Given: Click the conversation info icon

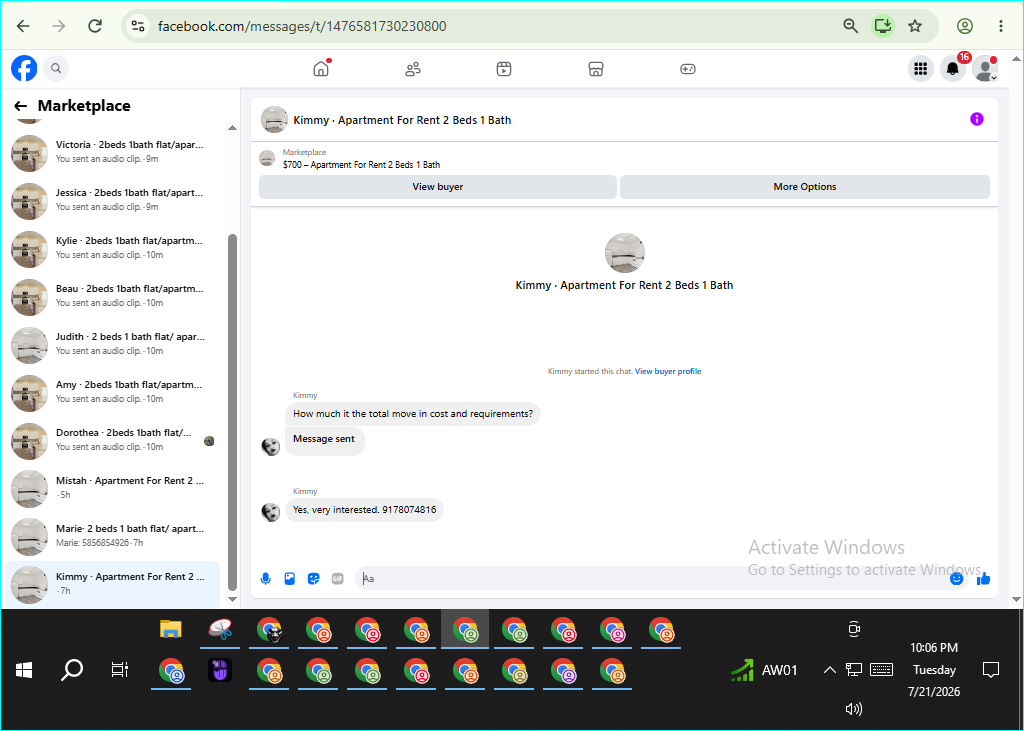Looking at the screenshot, I should [976, 119].
